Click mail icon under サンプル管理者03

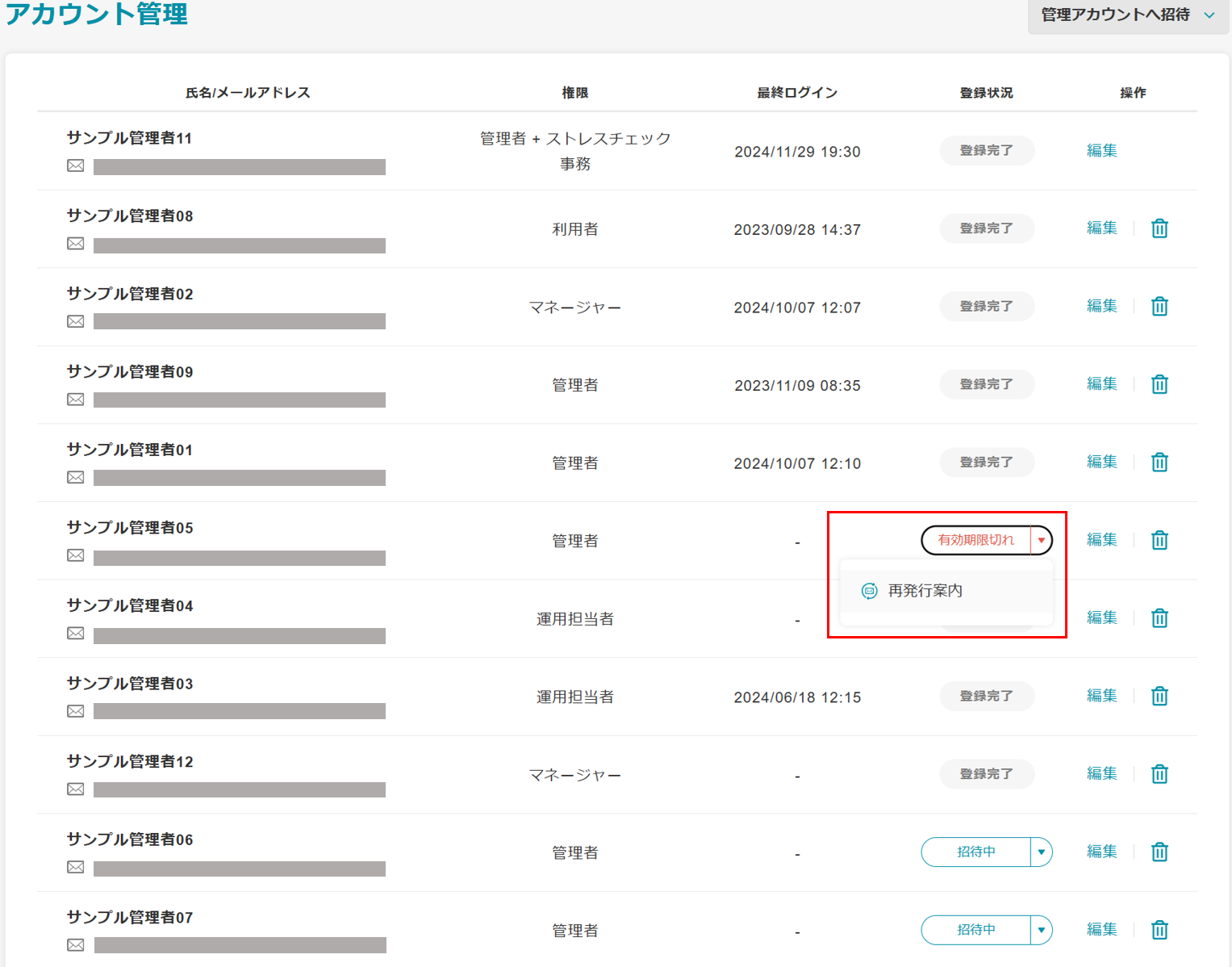click(76, 711)
